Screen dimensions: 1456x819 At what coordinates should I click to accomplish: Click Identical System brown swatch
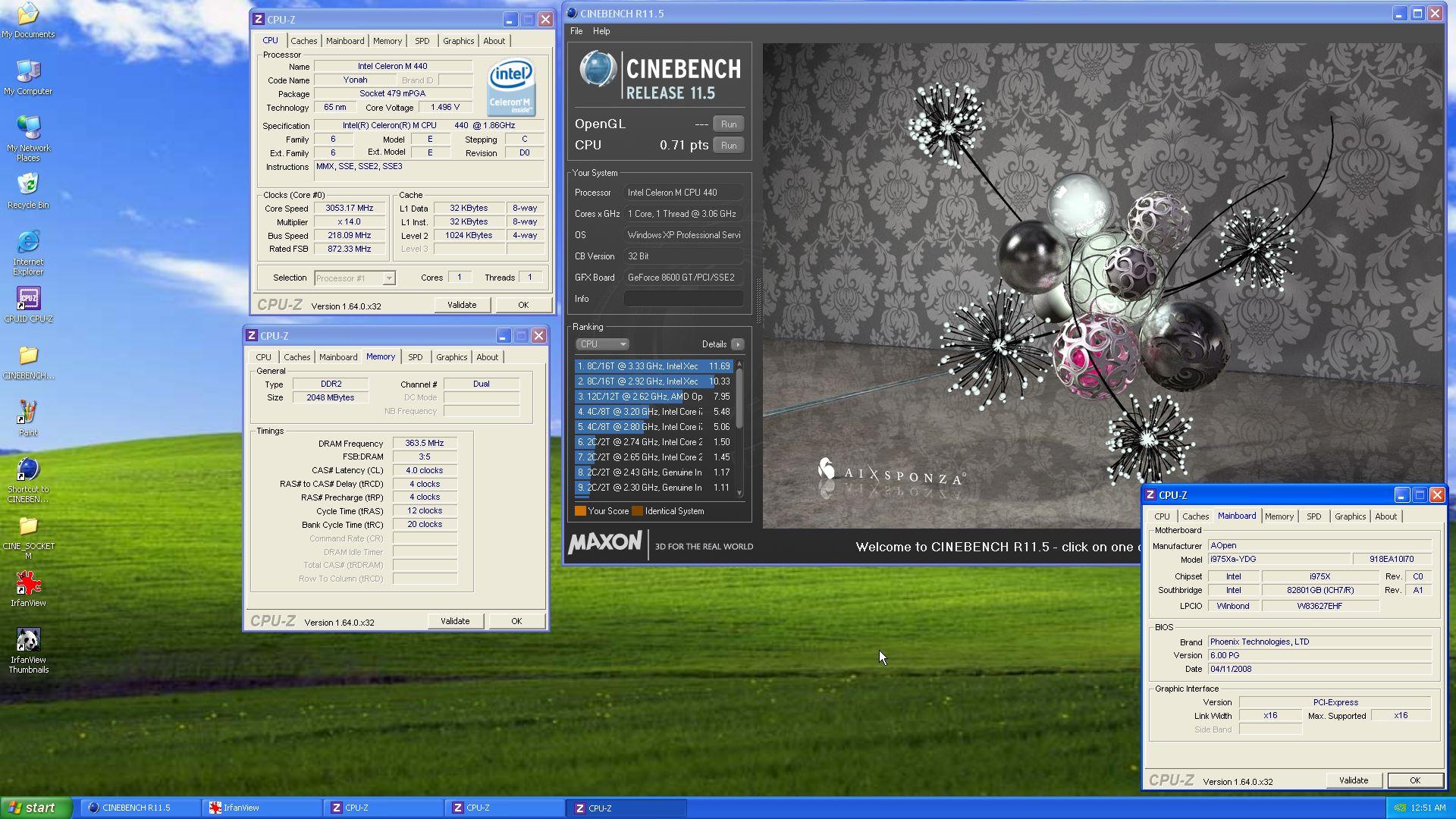coord(637,511)
